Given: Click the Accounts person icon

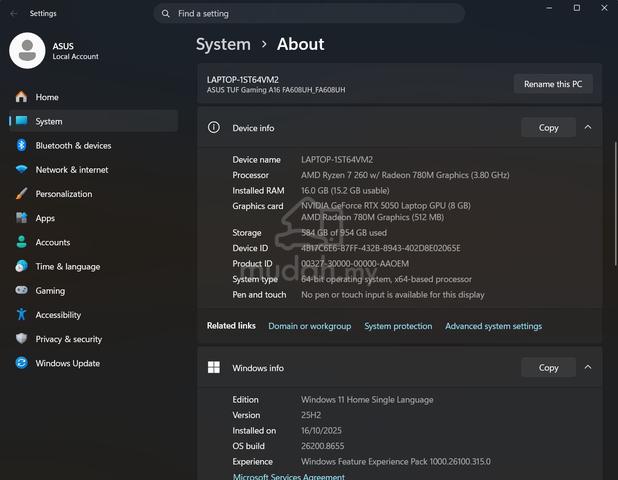Looking at the screenshot, I should pos(21,242).
